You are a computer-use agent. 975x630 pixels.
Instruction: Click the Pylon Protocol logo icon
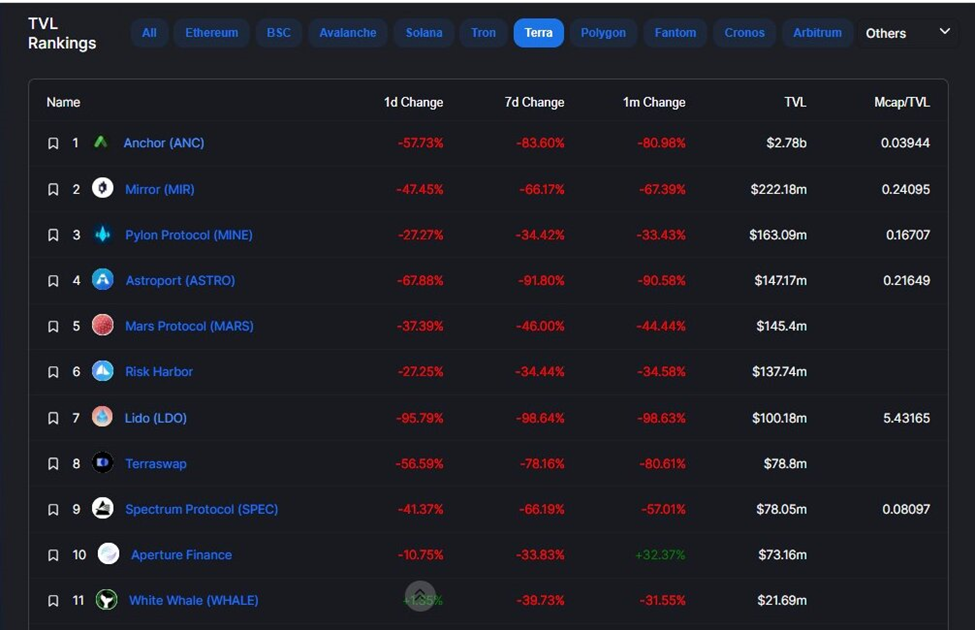(x=102, y=234)
